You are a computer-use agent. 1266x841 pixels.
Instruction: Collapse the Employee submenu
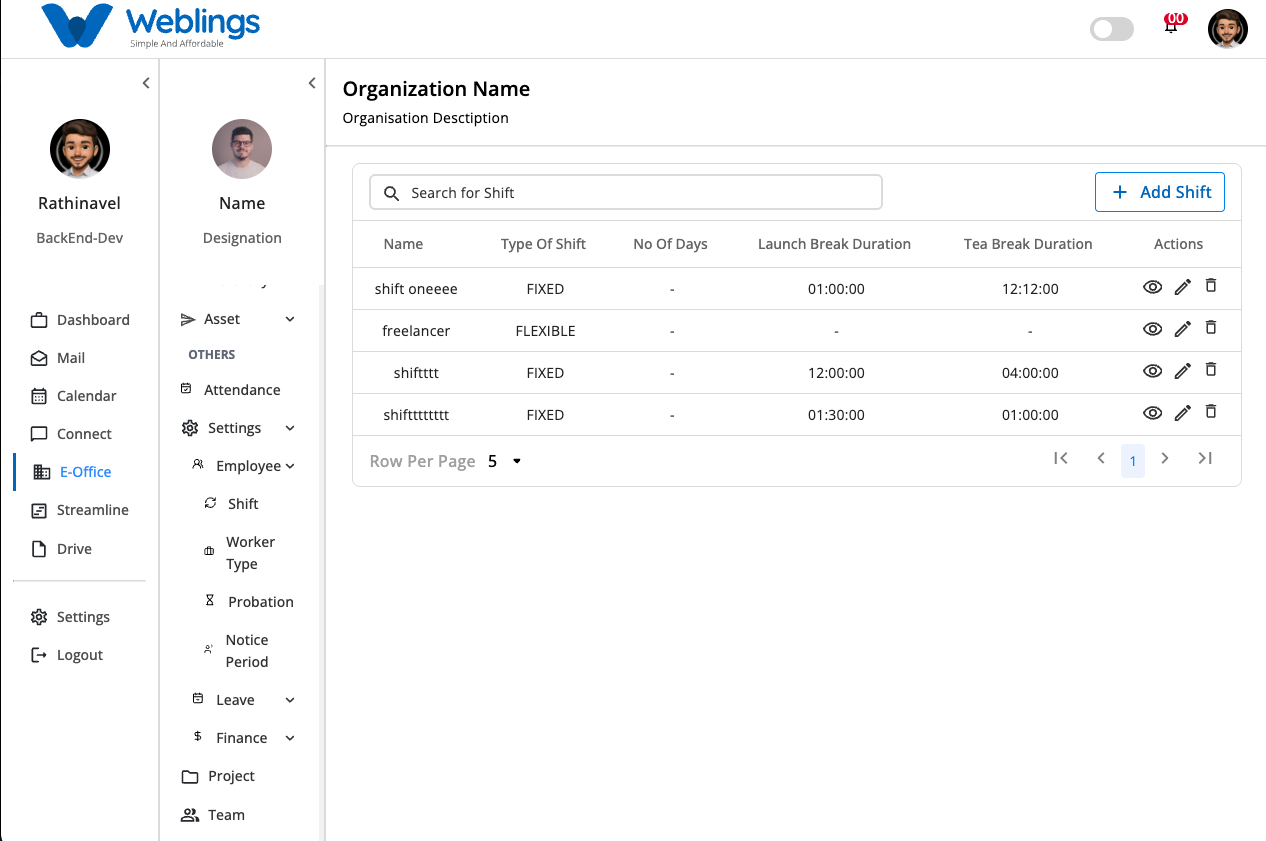click(x=290, y=466)
